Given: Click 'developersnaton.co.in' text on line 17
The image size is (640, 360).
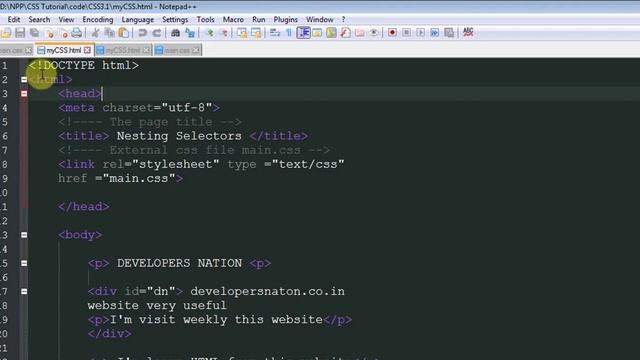Looking at the screenshot, I should coord(267,291).
